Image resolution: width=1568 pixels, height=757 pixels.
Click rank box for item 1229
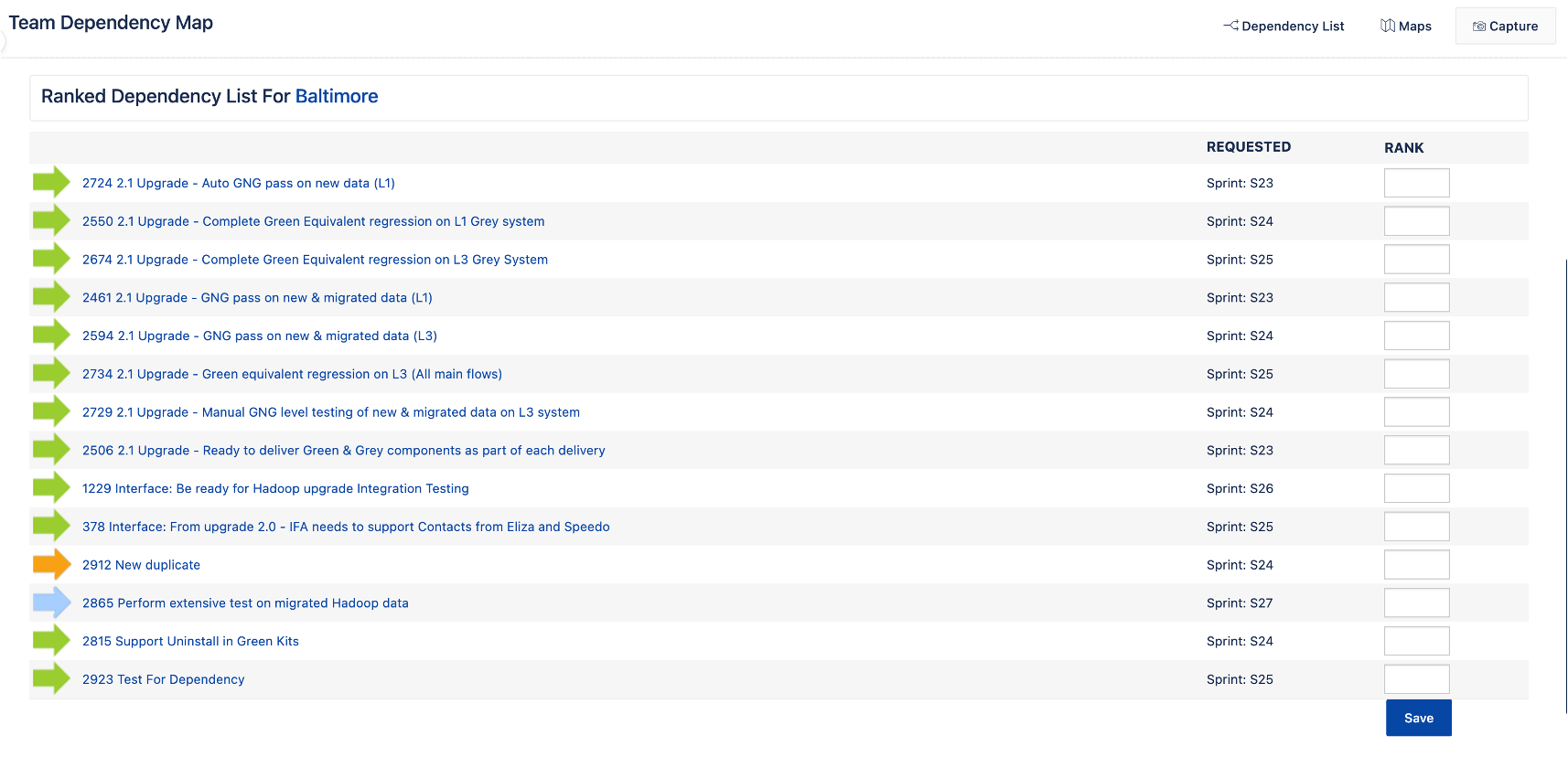point(1416,488)
